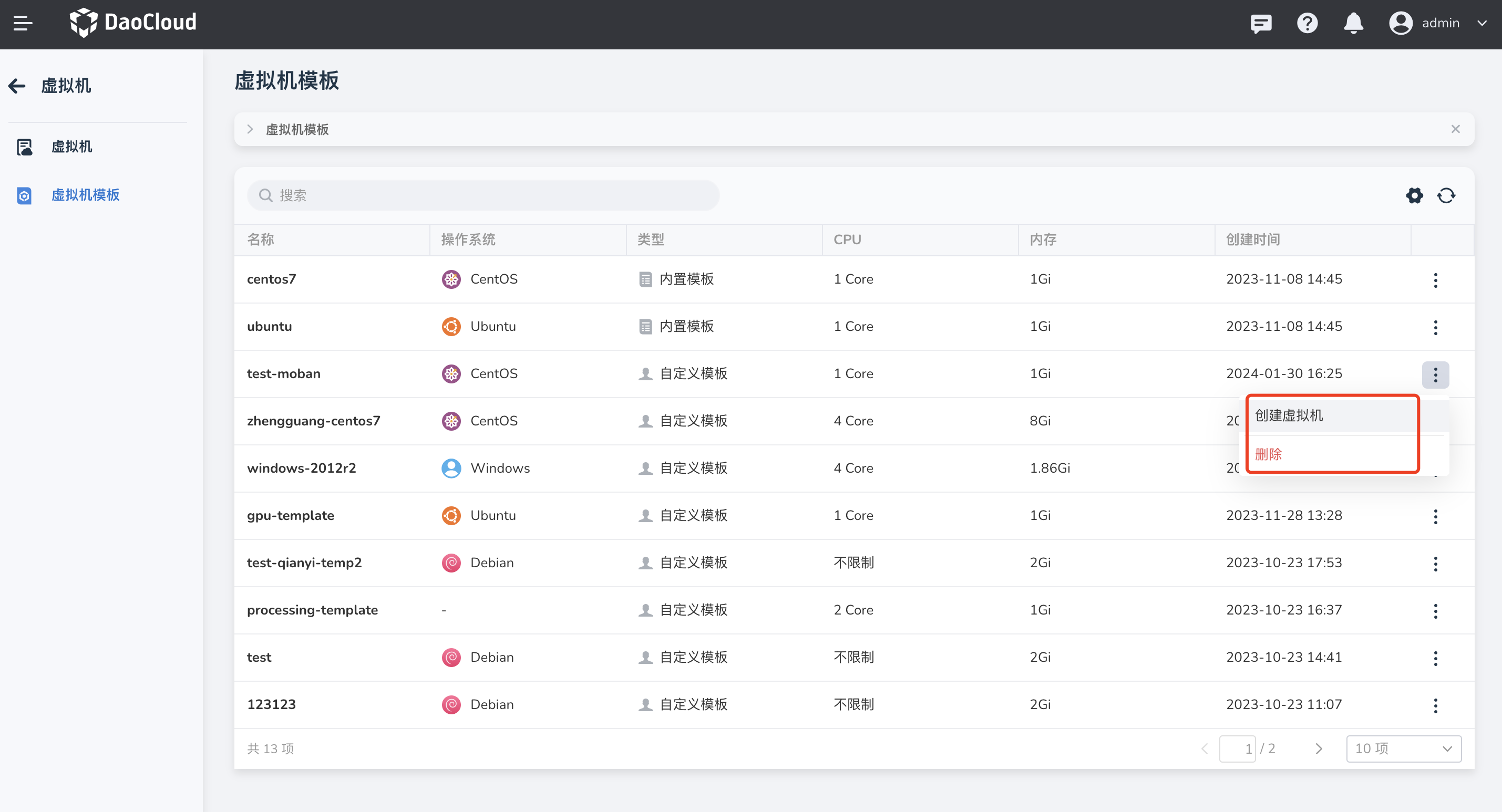Open actions menu for test-qianyi-temp2 row
Image resolution: width=1502 pixels, height=812 pixels.
(1435, 564)
